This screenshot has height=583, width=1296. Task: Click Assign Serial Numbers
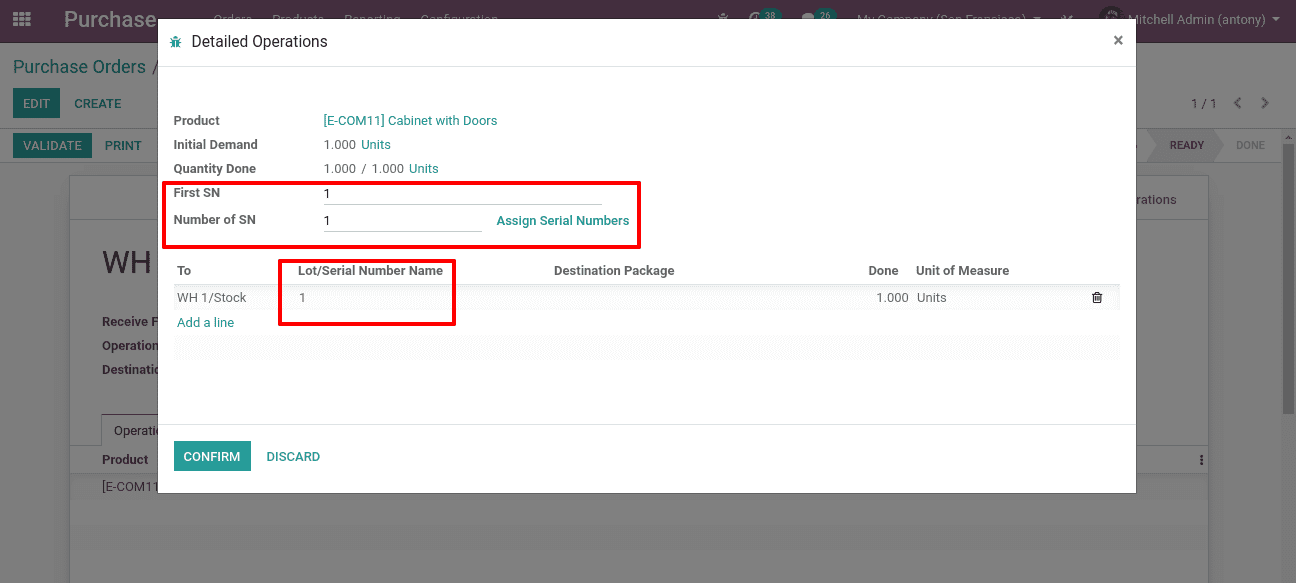(x=563, y=221)
